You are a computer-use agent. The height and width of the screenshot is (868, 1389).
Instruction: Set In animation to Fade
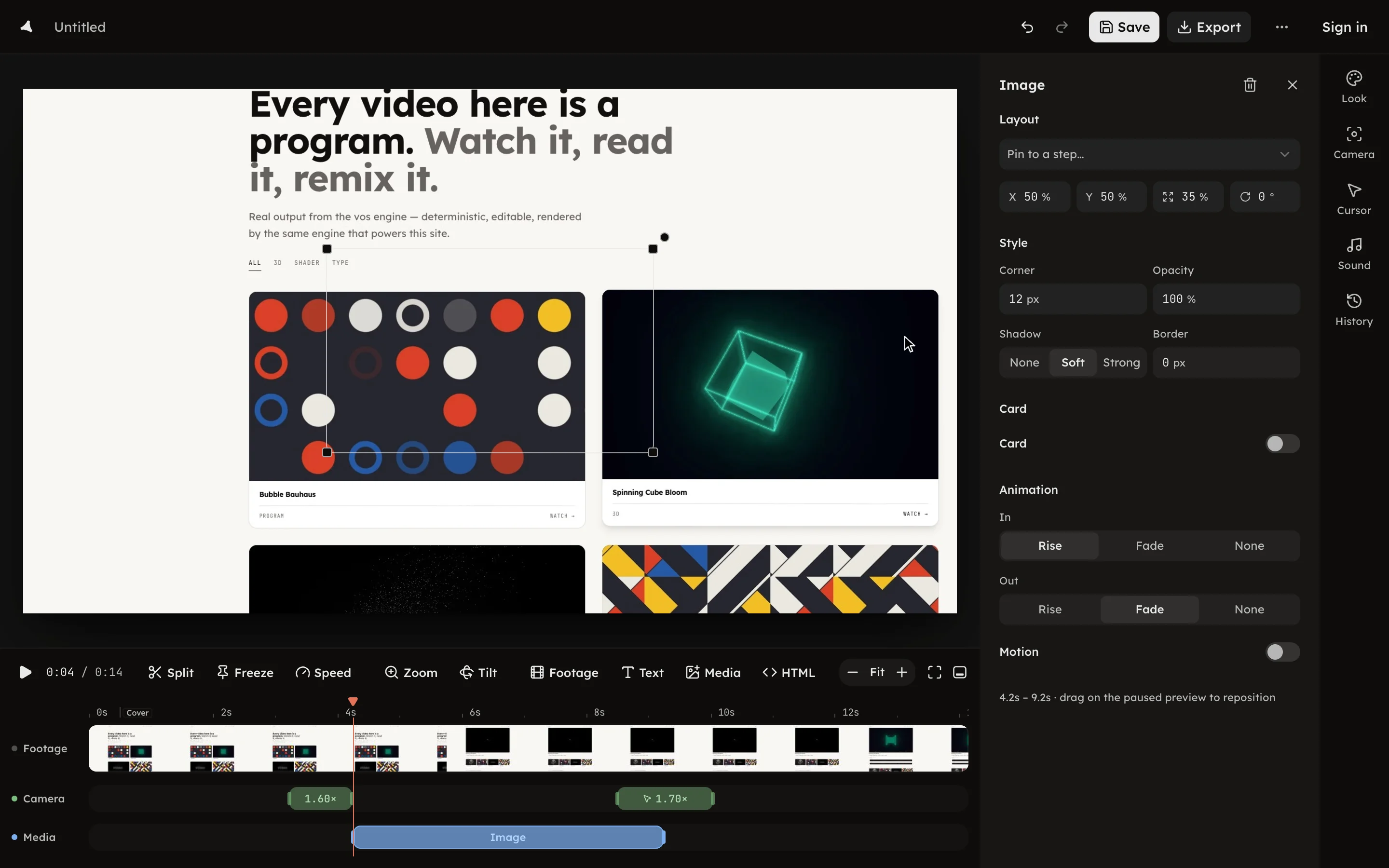[x=1149, y=545]
